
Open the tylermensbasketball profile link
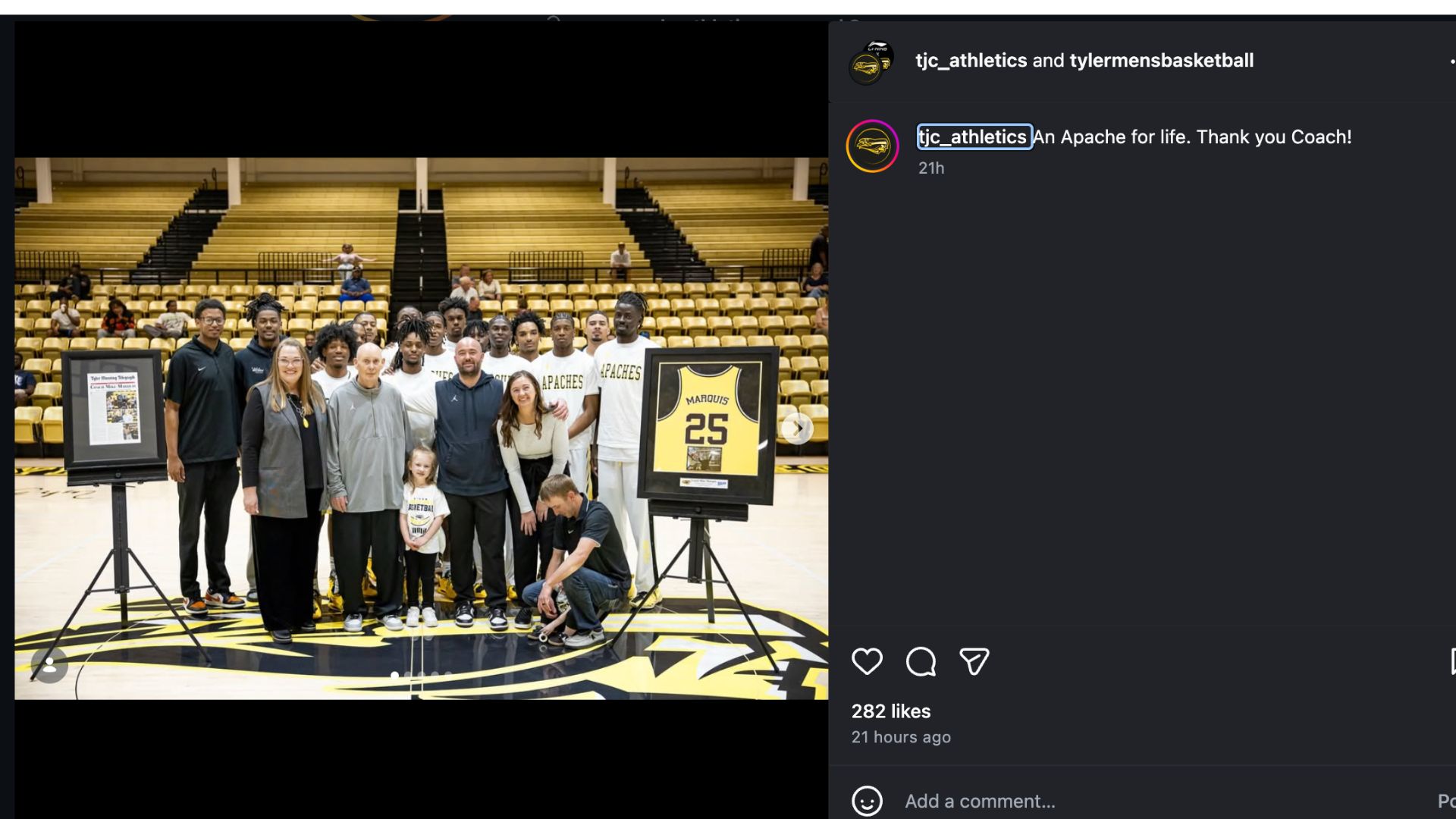coord(1161,61)
